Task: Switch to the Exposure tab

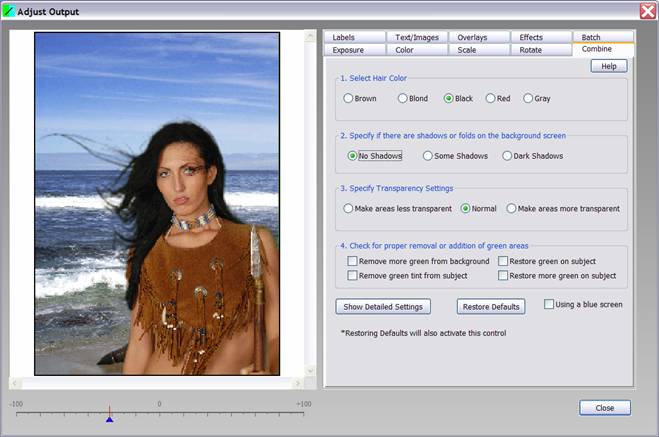Action: click(354, 50)
